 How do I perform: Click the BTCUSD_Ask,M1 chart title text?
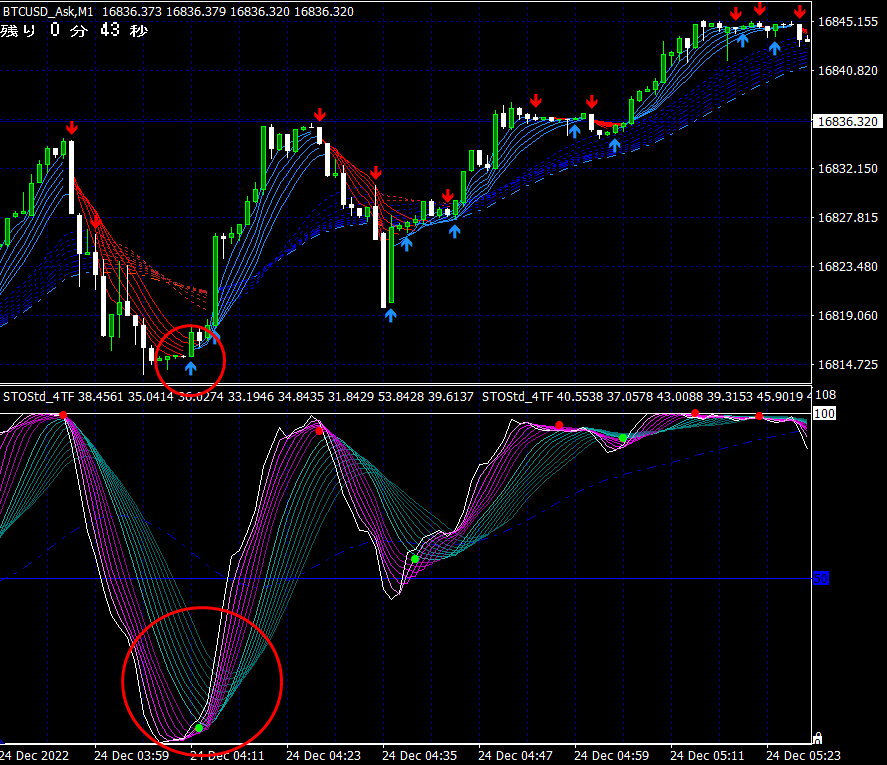[x=48, y=11]
